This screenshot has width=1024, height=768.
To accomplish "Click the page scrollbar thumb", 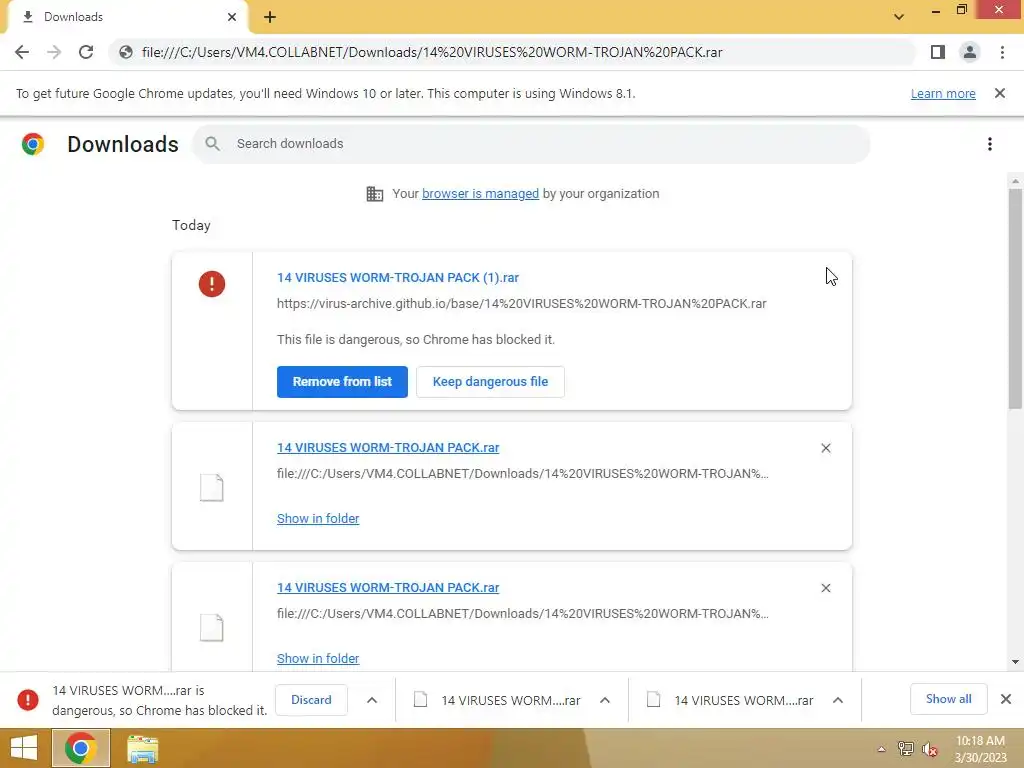I will click(1015, 298).
